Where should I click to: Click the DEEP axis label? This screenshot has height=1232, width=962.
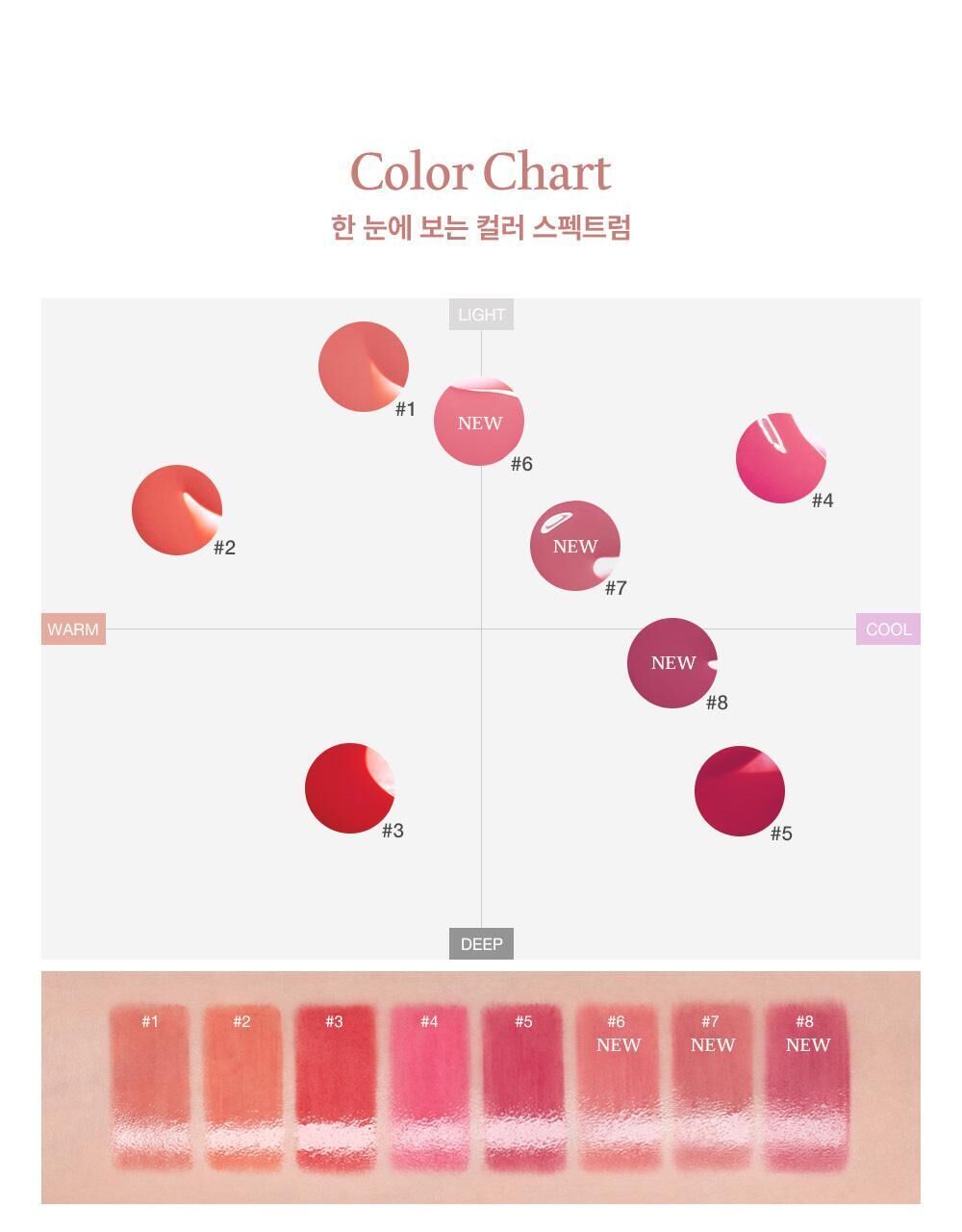tap(481, 944)
